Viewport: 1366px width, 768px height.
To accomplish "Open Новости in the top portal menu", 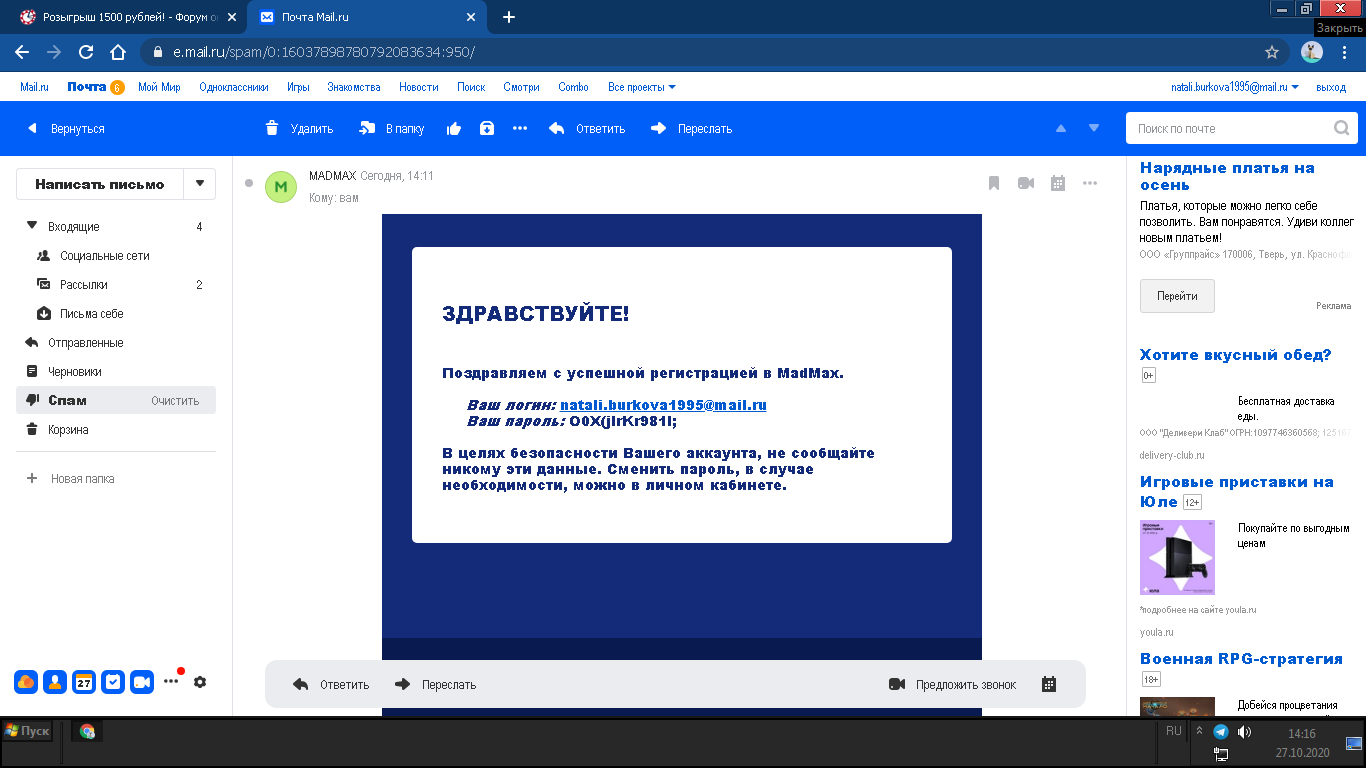I will point(418,87).
